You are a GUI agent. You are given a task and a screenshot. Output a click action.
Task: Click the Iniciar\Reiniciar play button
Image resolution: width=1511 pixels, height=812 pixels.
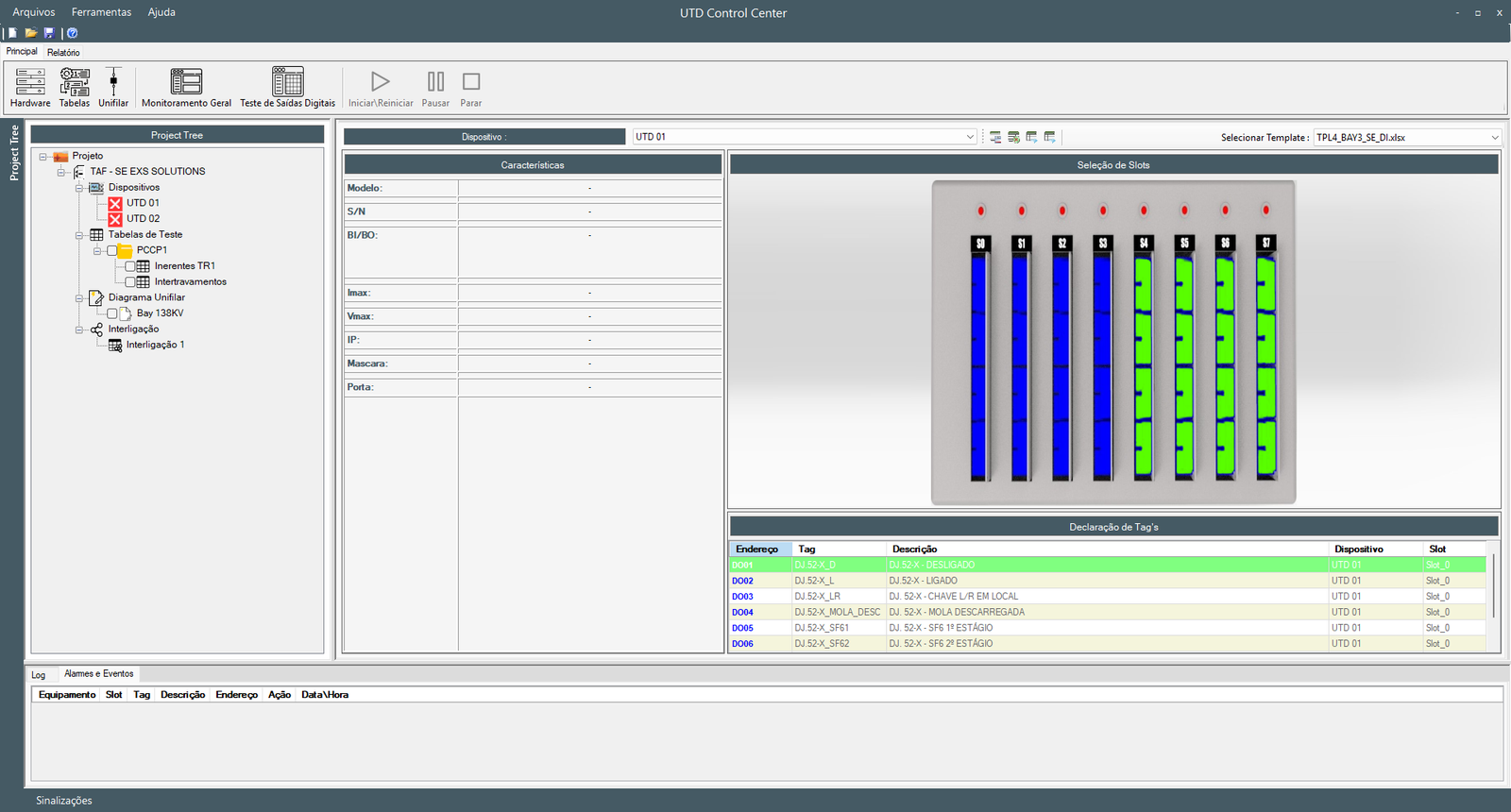coord(381,88)
